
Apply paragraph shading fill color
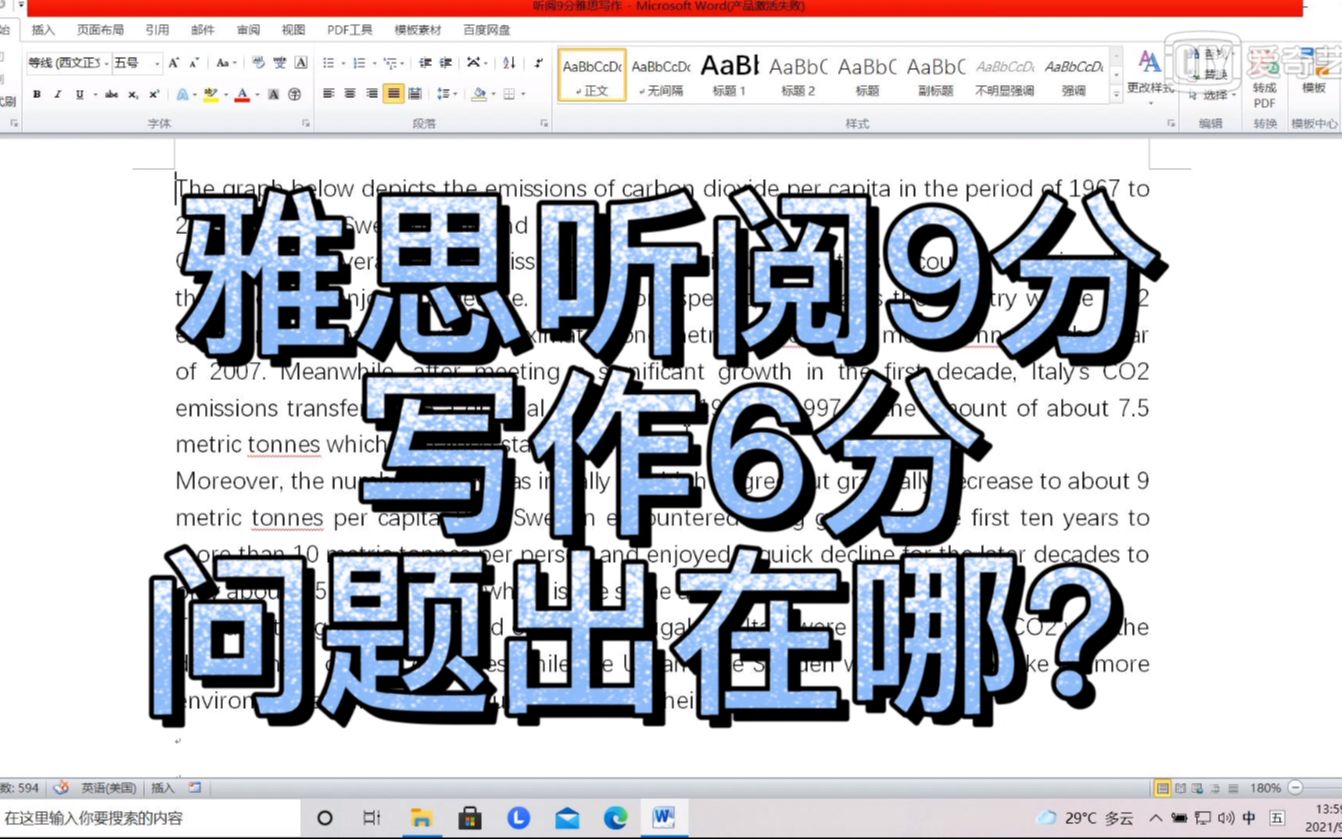point(478,94)
